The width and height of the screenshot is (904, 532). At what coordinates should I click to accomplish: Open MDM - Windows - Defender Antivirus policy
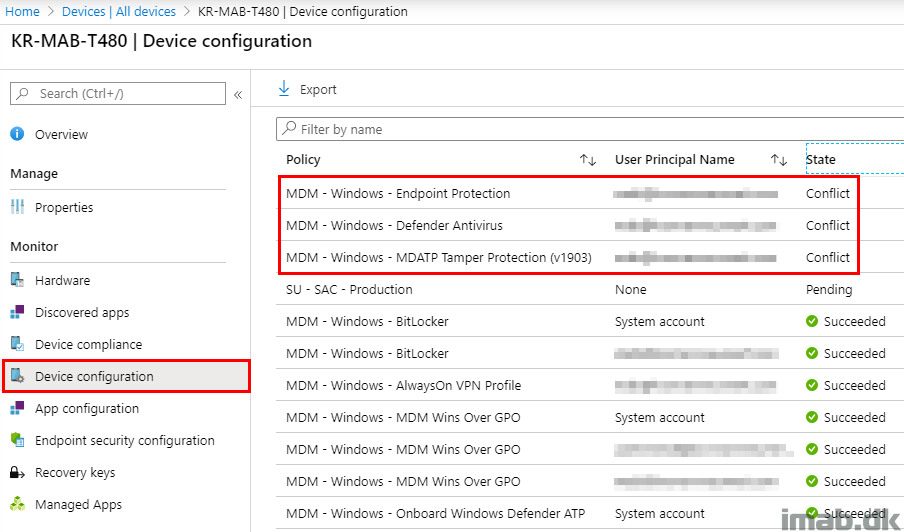point(394,225)
